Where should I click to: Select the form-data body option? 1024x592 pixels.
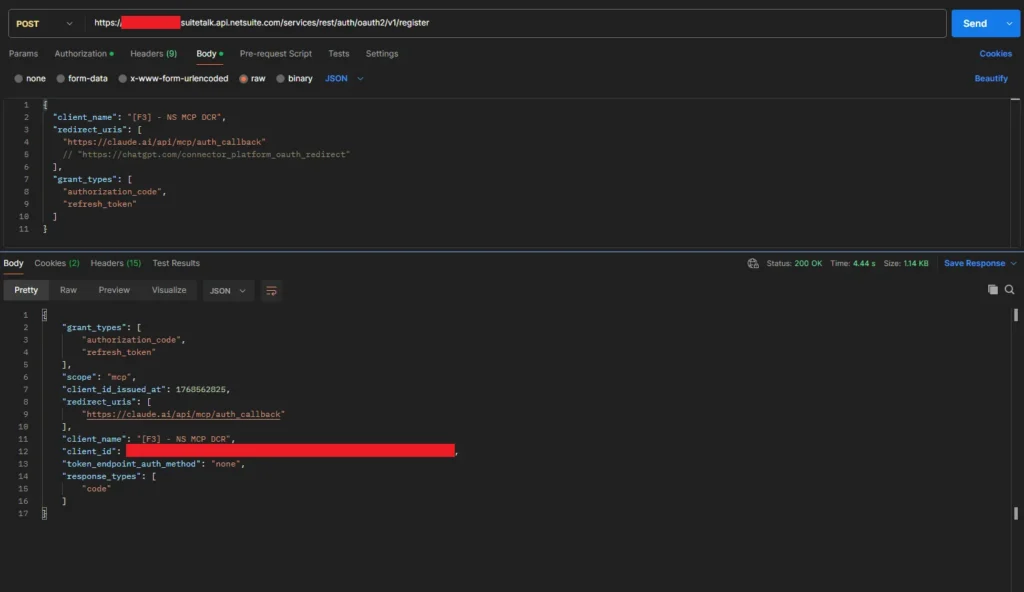tap(81, 78)
